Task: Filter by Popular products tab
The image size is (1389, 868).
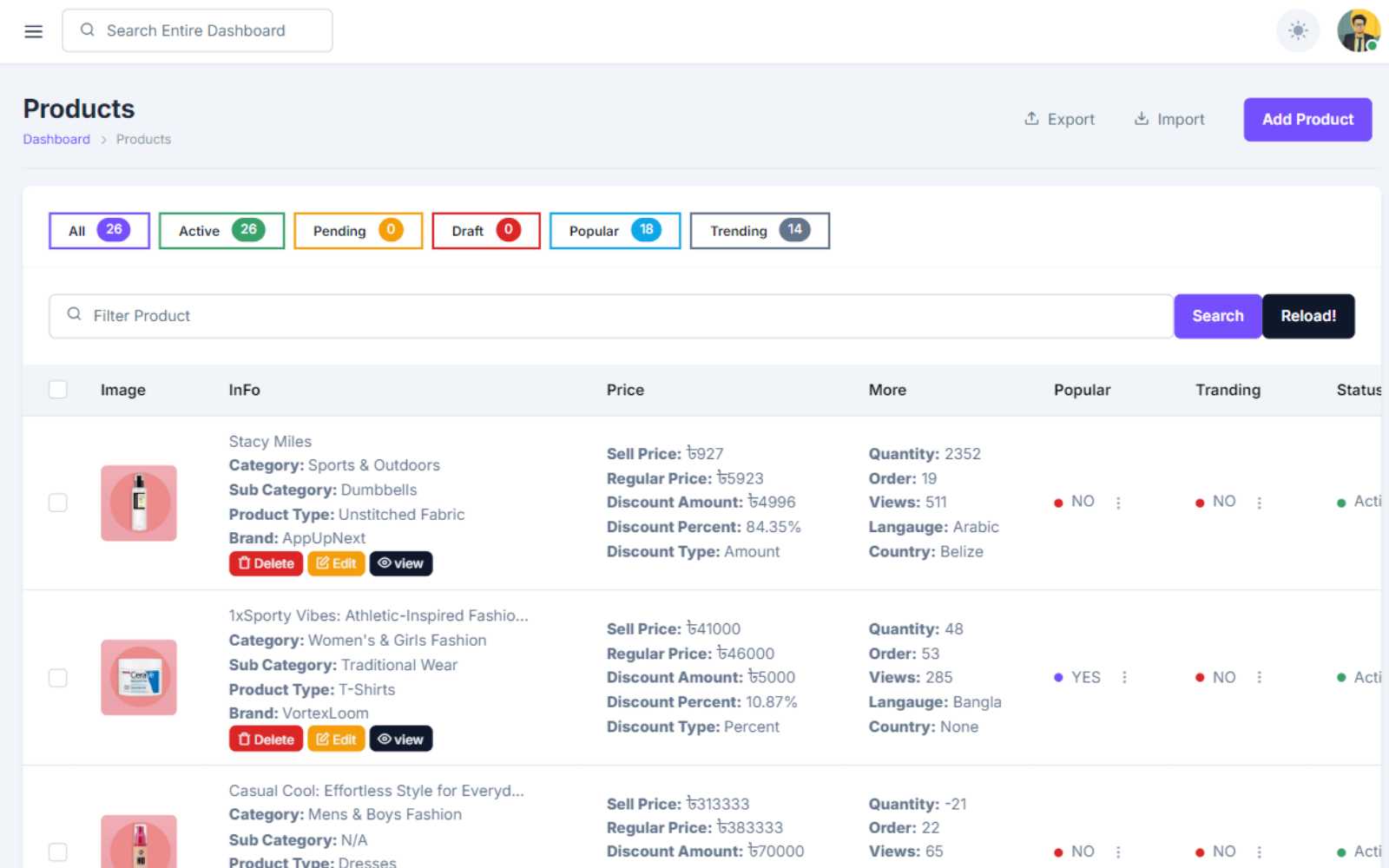Action: click(615, 231)
